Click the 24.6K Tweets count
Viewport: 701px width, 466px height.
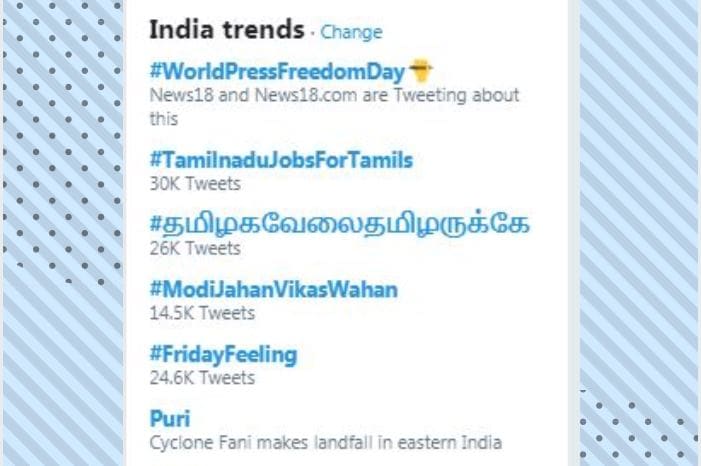pos(202,378)
